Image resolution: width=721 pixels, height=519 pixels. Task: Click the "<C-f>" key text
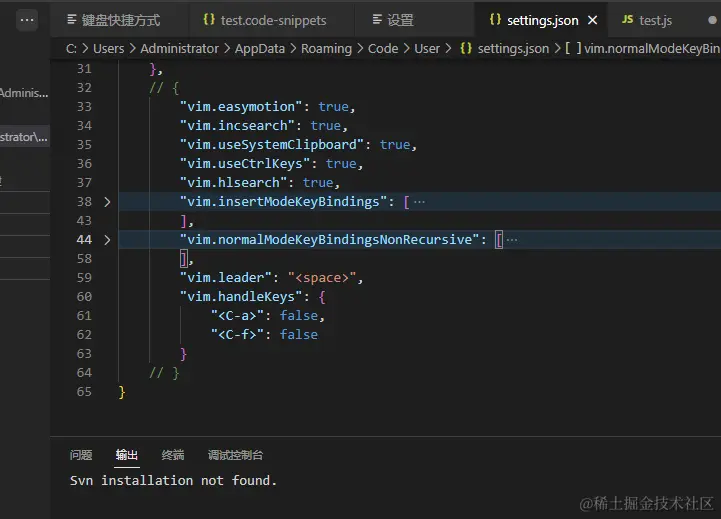[x=237, y=335]
